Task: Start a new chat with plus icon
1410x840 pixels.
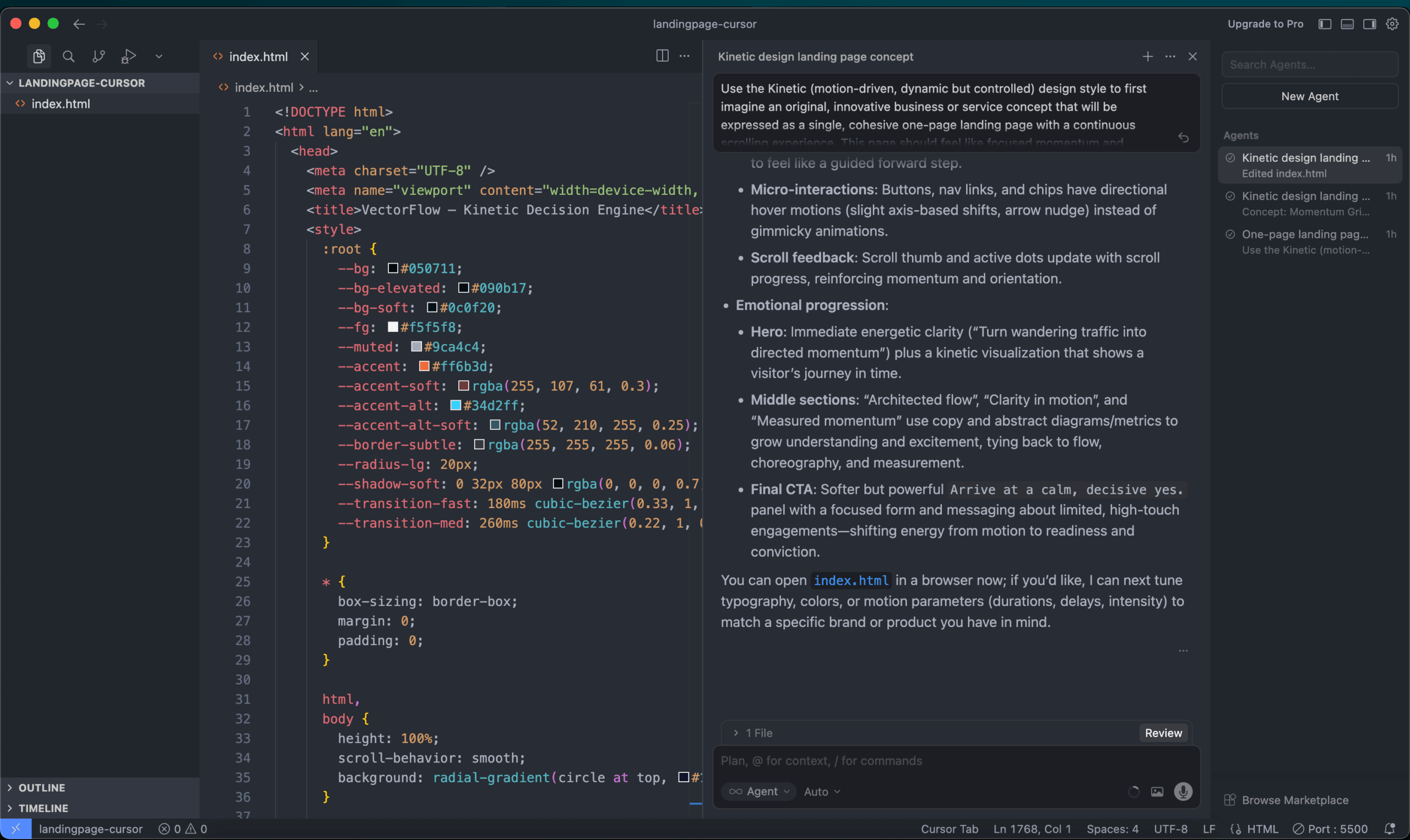Action: point(1147,57)
